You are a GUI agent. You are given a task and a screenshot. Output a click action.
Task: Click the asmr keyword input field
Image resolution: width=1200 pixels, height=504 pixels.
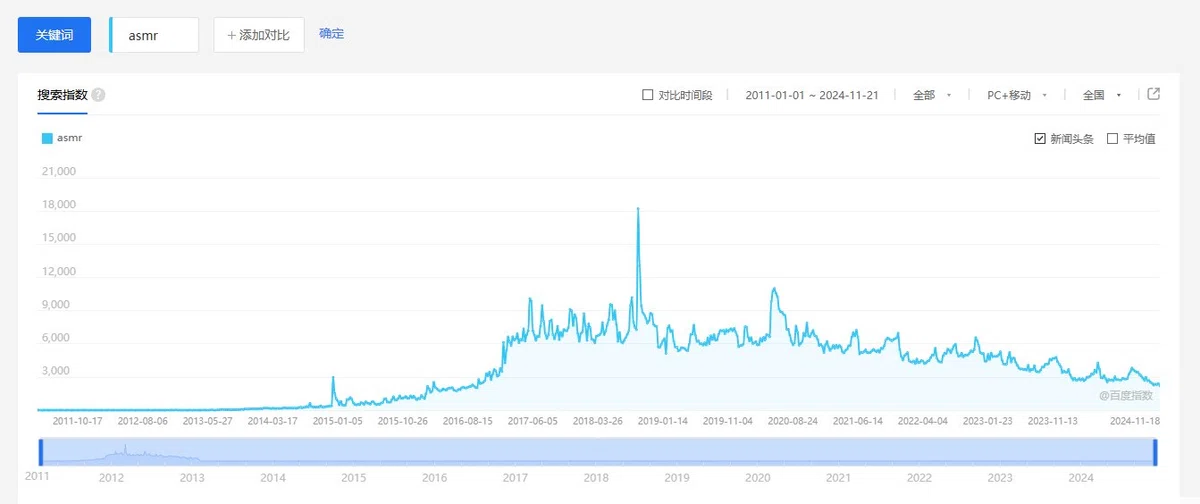click(x=155, y=35)
